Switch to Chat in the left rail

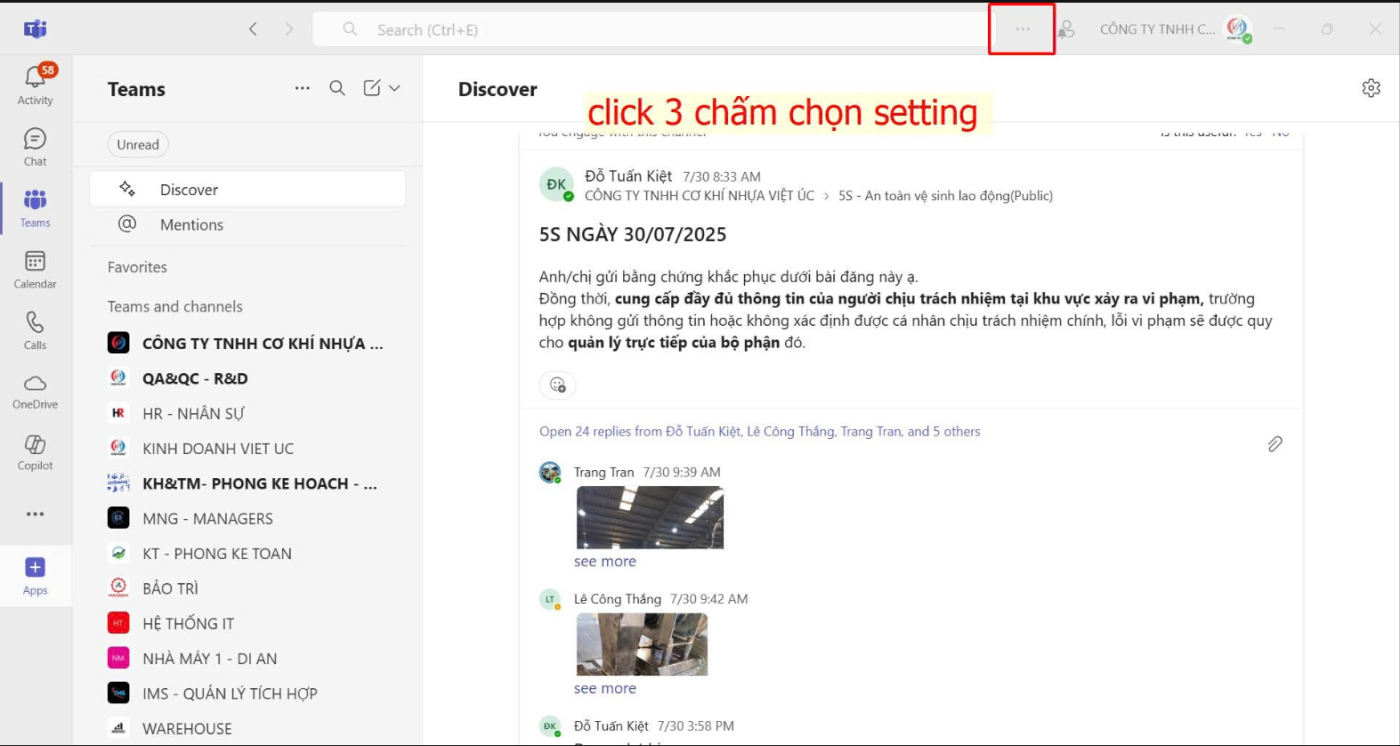coord(35,147)
